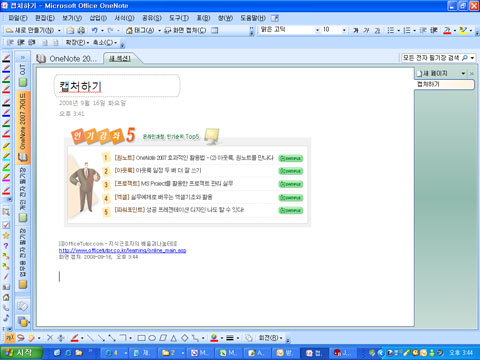
Task: Expand the 새로 만들기 dropdown arrow
Action: click(x=59, y=31)
